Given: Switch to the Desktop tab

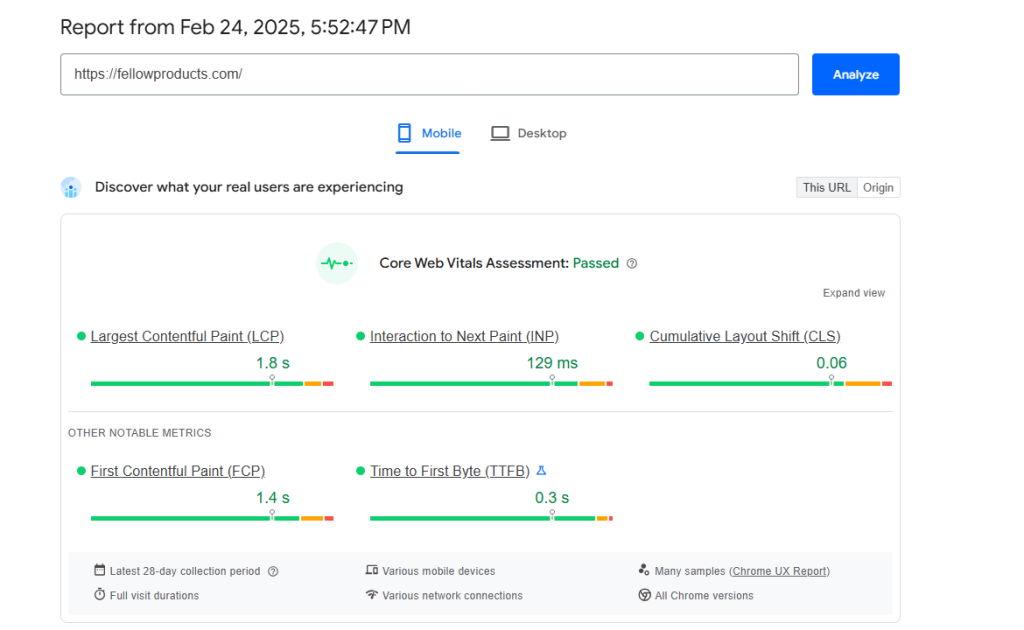Looking at the screenshot, I should click(529, 133).
